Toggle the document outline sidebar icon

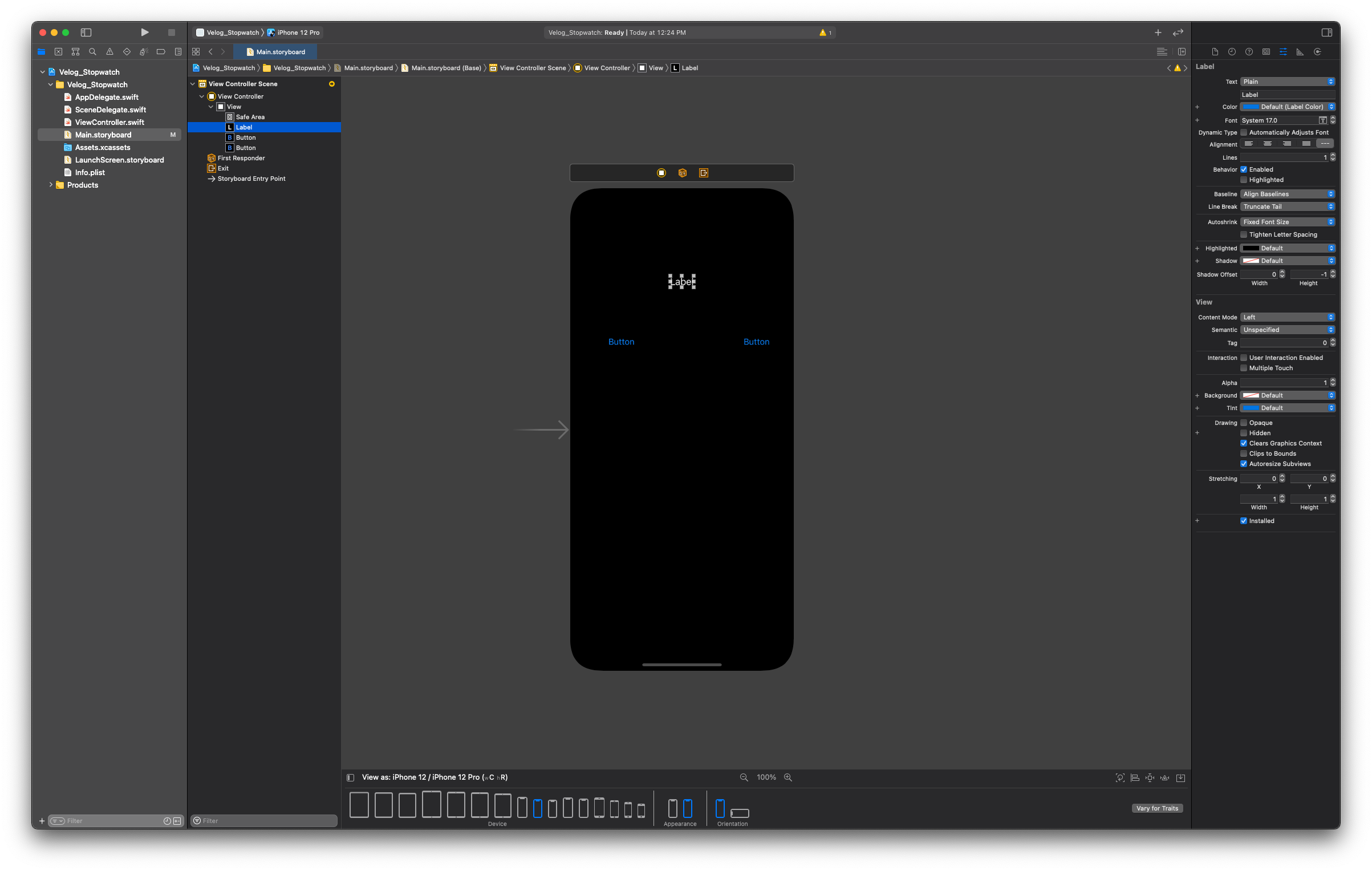pos(351,777)
